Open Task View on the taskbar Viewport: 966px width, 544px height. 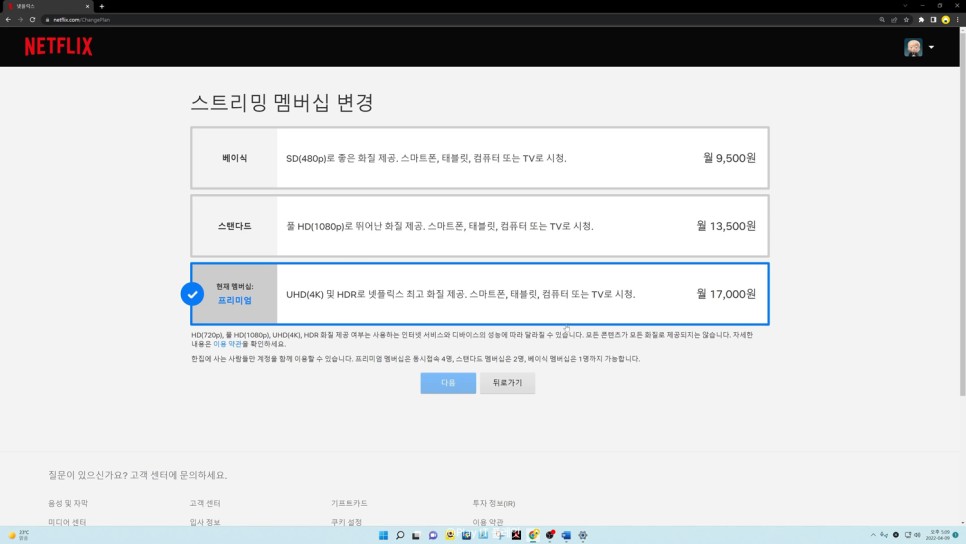[416, 535]
